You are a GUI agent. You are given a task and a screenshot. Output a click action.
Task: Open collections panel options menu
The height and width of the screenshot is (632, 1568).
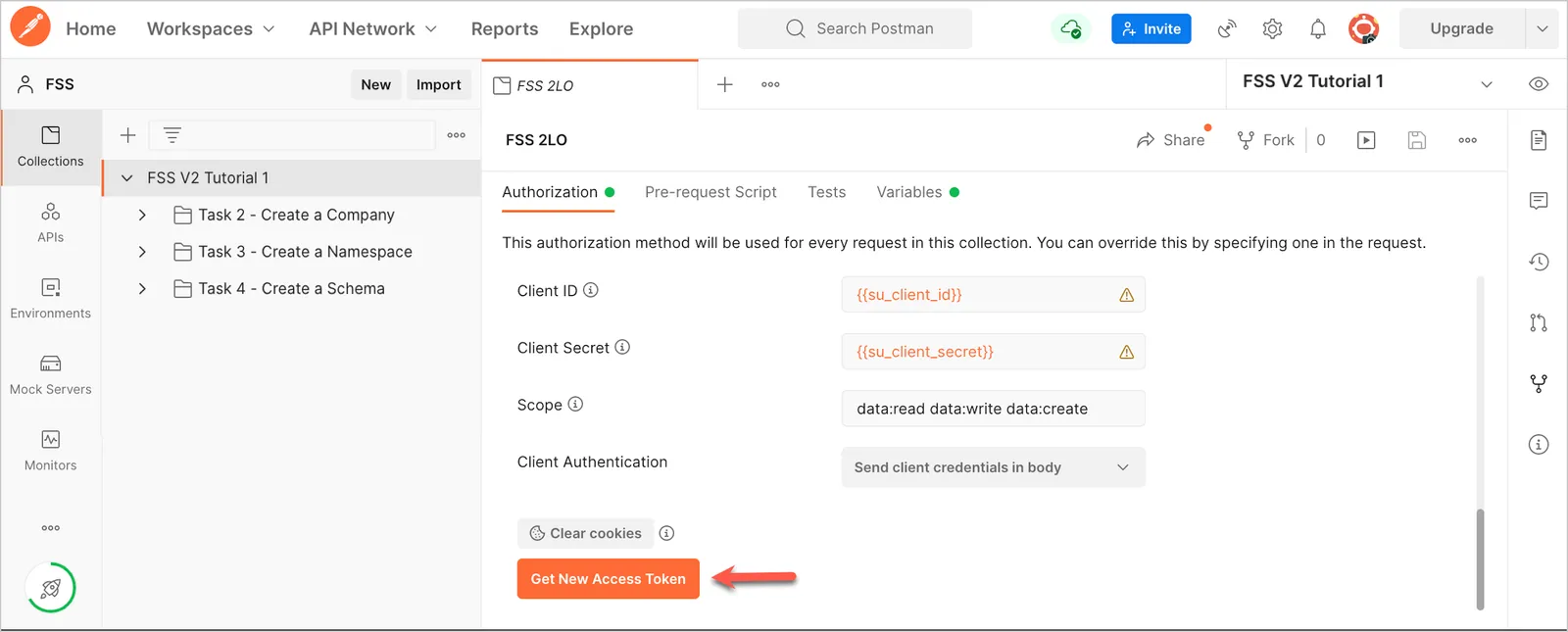[457, 135]
